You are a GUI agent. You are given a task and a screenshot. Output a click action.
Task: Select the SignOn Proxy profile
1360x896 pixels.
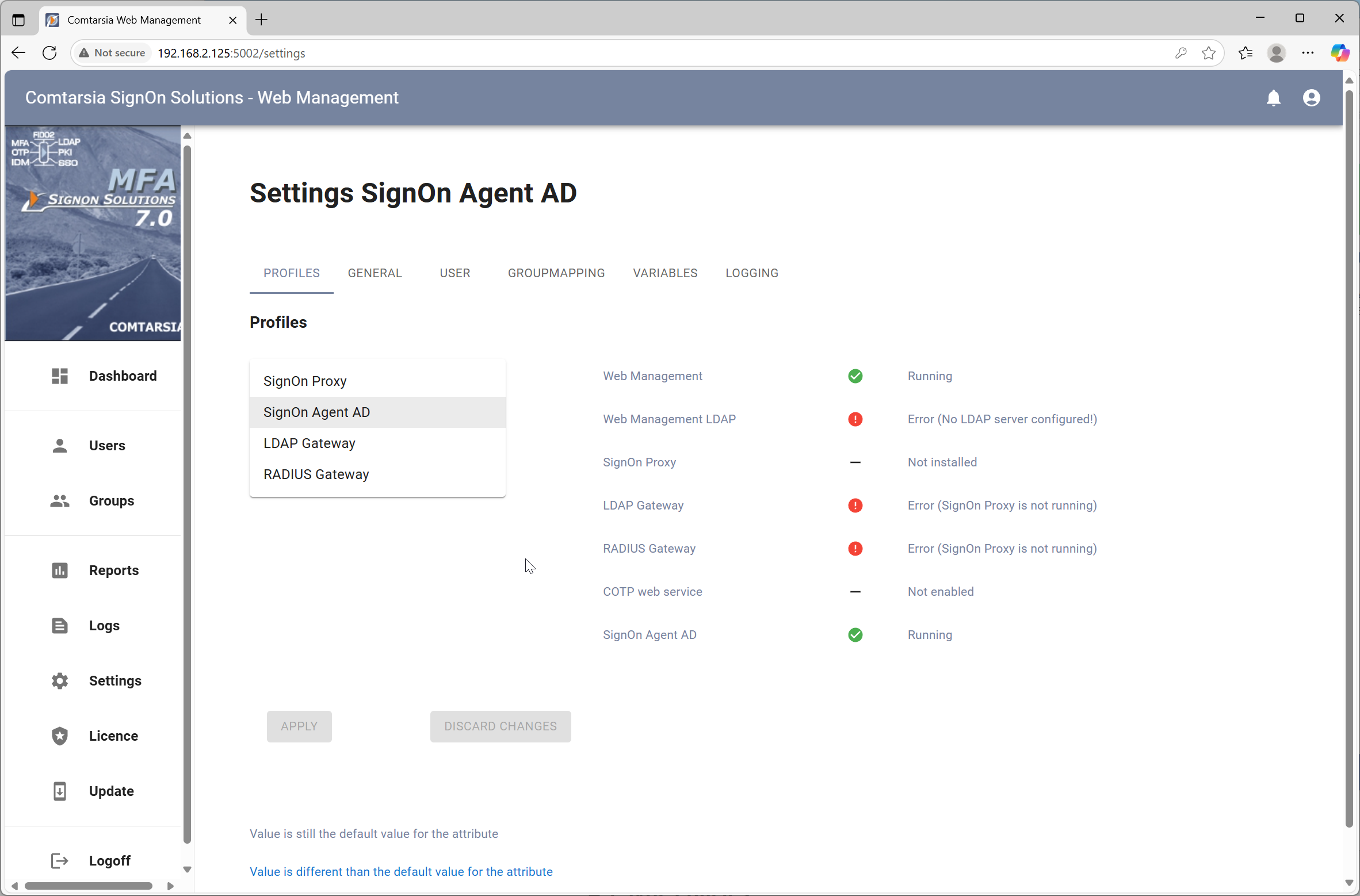click(305, 381)
